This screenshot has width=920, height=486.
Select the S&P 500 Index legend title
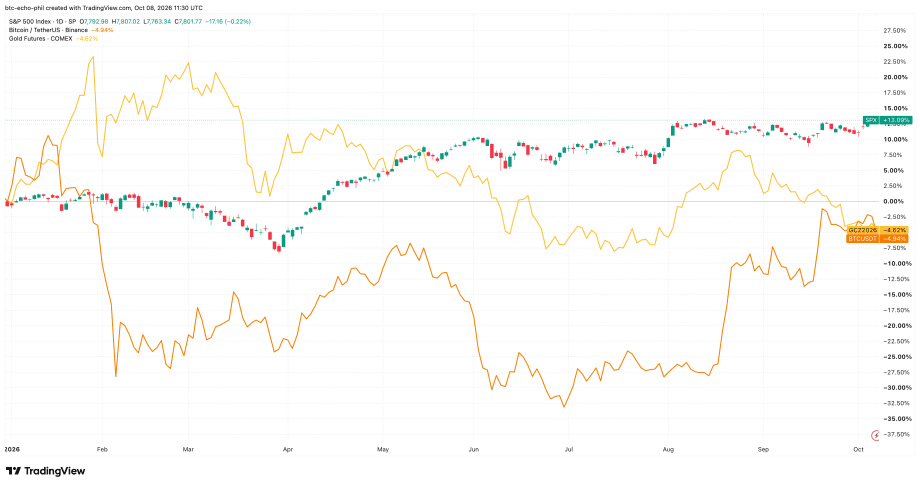coord(43,22)
